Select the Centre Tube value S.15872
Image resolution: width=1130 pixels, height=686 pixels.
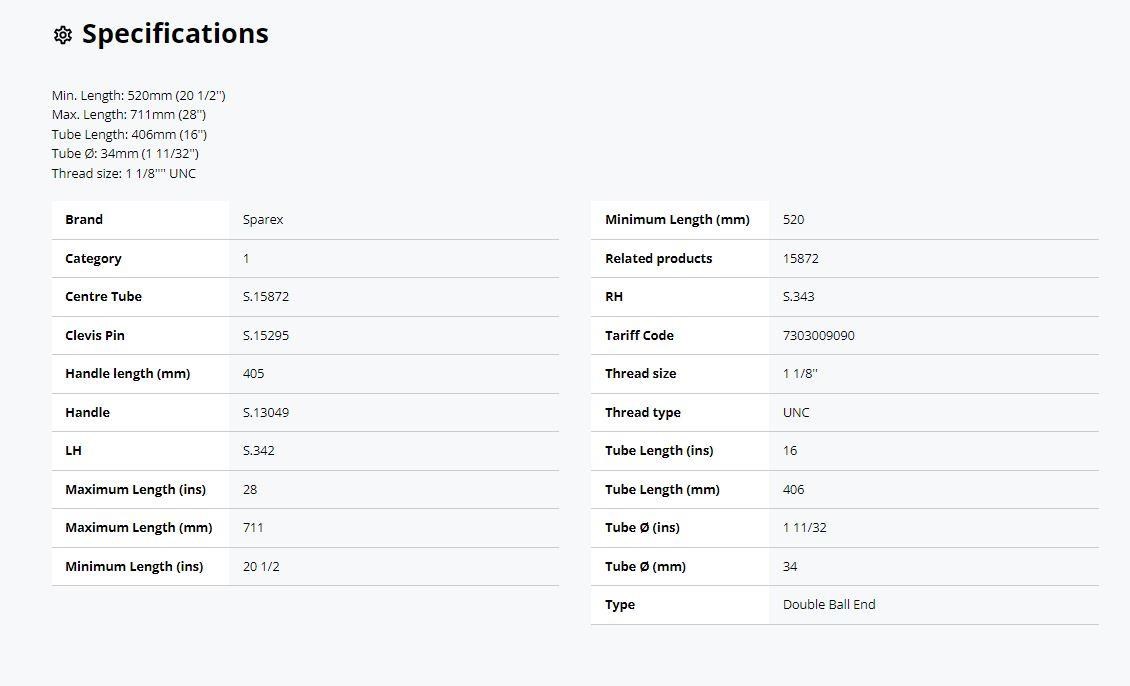[266, 296]
